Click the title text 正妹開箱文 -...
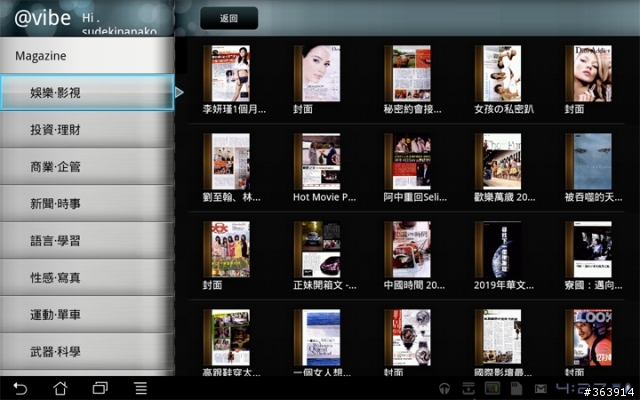640x400 pixels. pos(324,285)
